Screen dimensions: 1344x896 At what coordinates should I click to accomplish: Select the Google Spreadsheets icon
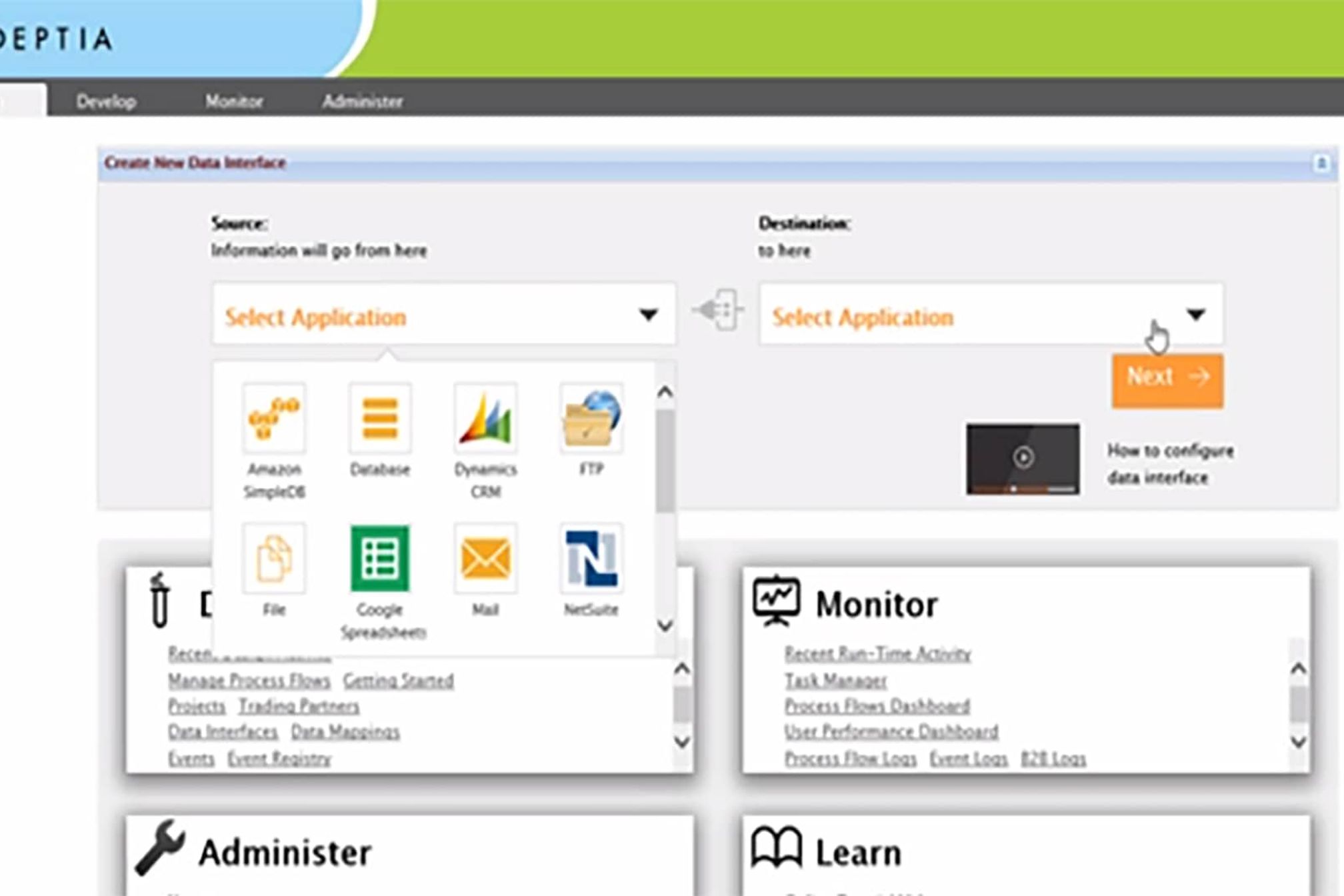pos(380,559)
